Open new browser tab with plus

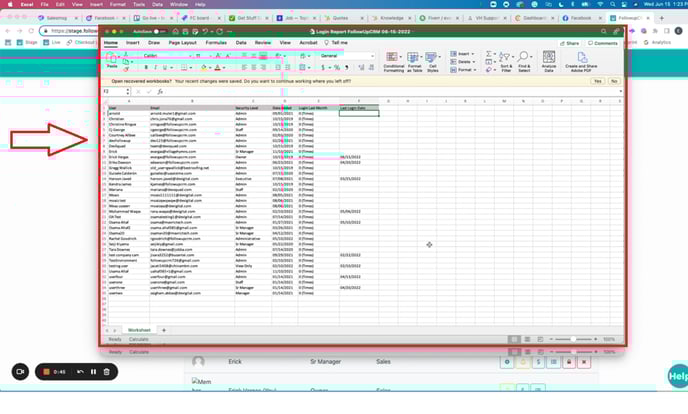click(x=662, y=18)
